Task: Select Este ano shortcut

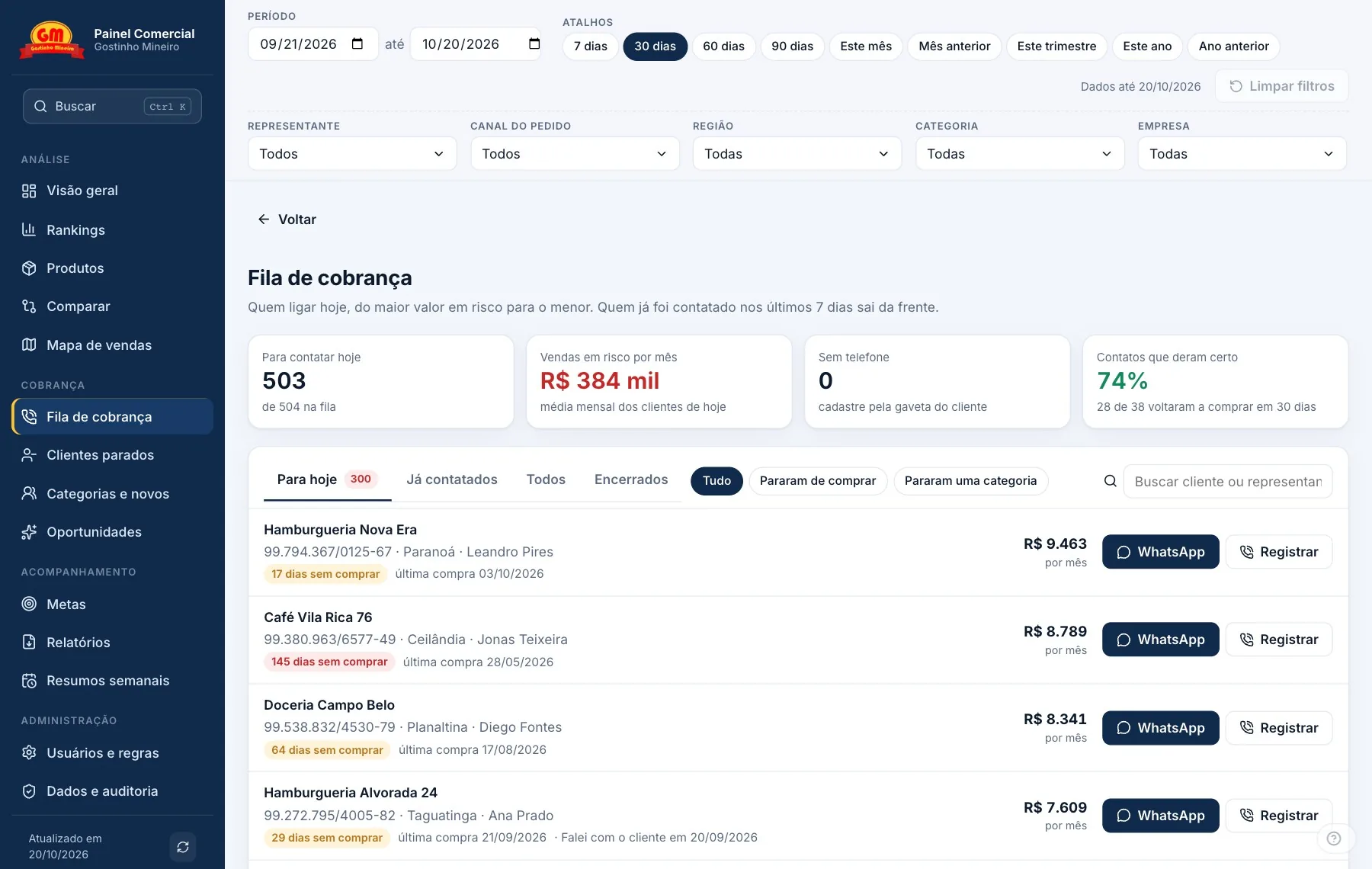Action: click(1148, 46)
